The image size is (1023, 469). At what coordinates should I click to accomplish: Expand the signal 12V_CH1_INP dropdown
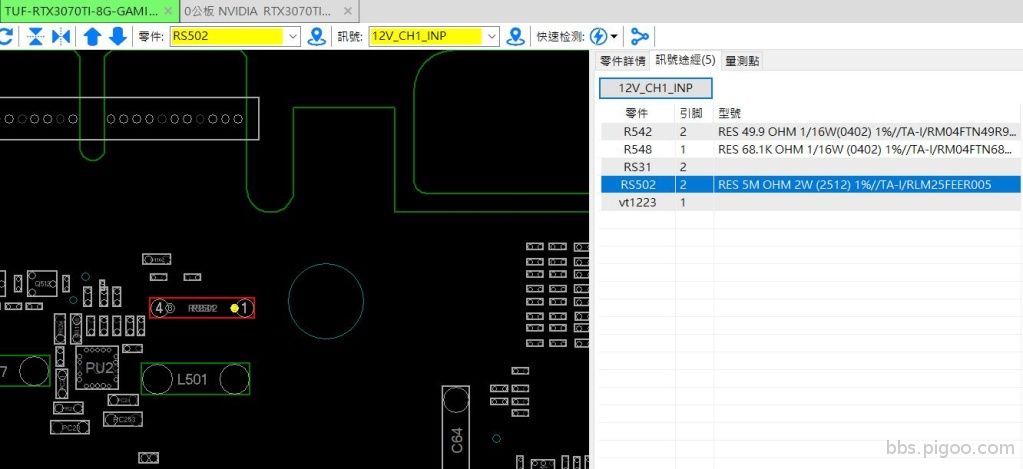point(491,36)
